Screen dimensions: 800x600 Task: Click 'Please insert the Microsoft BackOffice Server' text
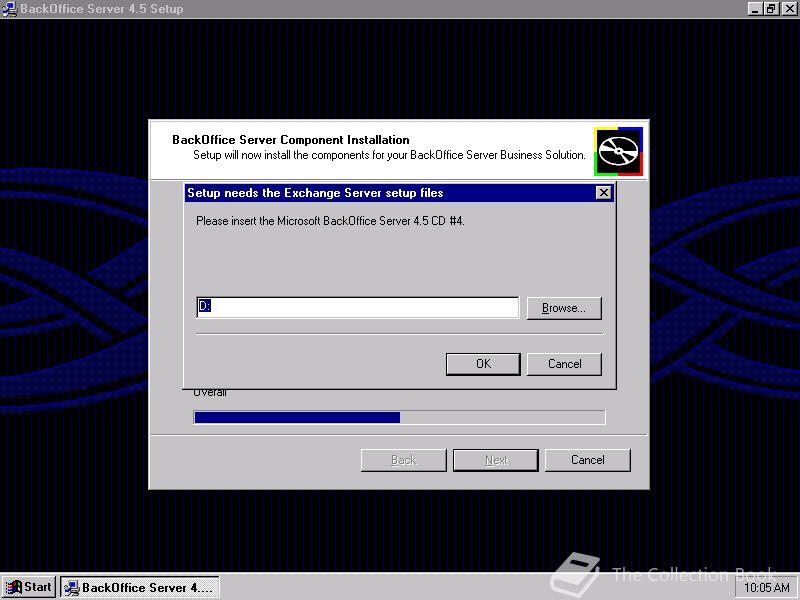coord(330,221)
